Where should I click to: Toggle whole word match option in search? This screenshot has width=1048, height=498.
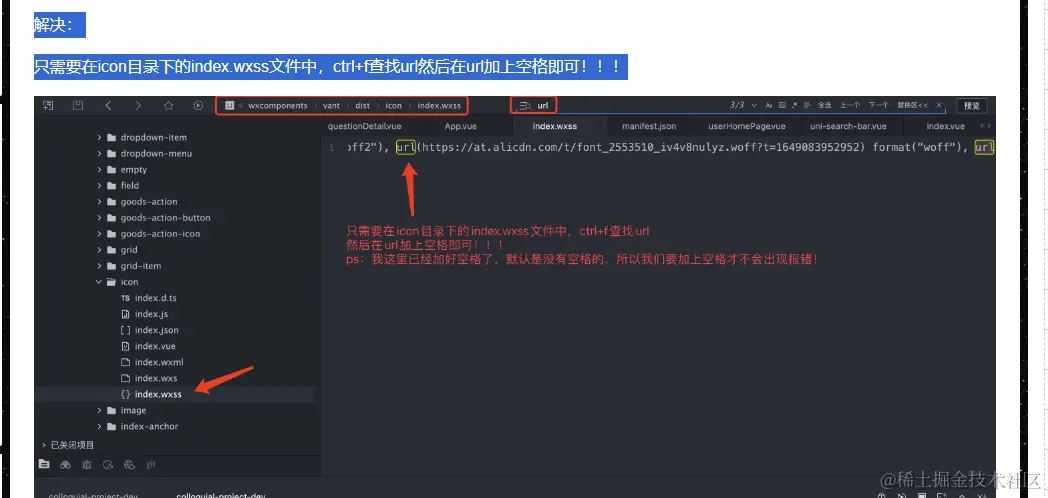[782, 106]
